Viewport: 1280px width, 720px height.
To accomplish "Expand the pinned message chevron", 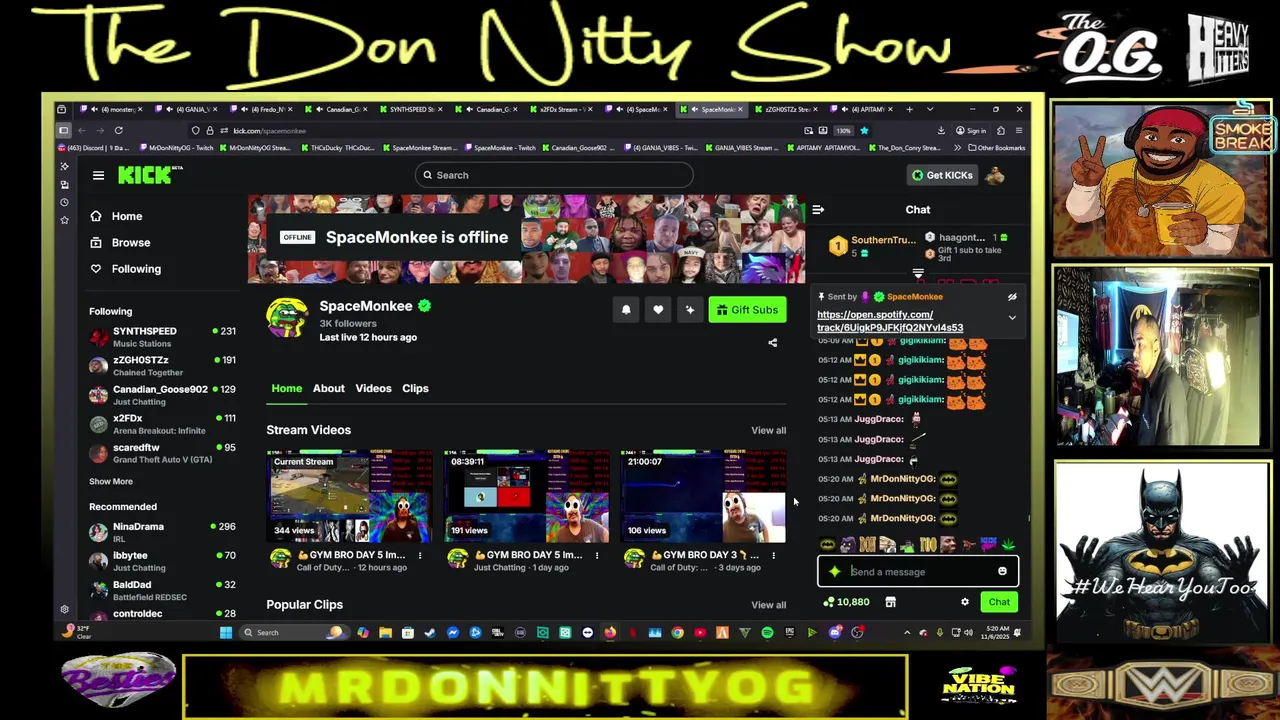I will (x=1012, y=318).
